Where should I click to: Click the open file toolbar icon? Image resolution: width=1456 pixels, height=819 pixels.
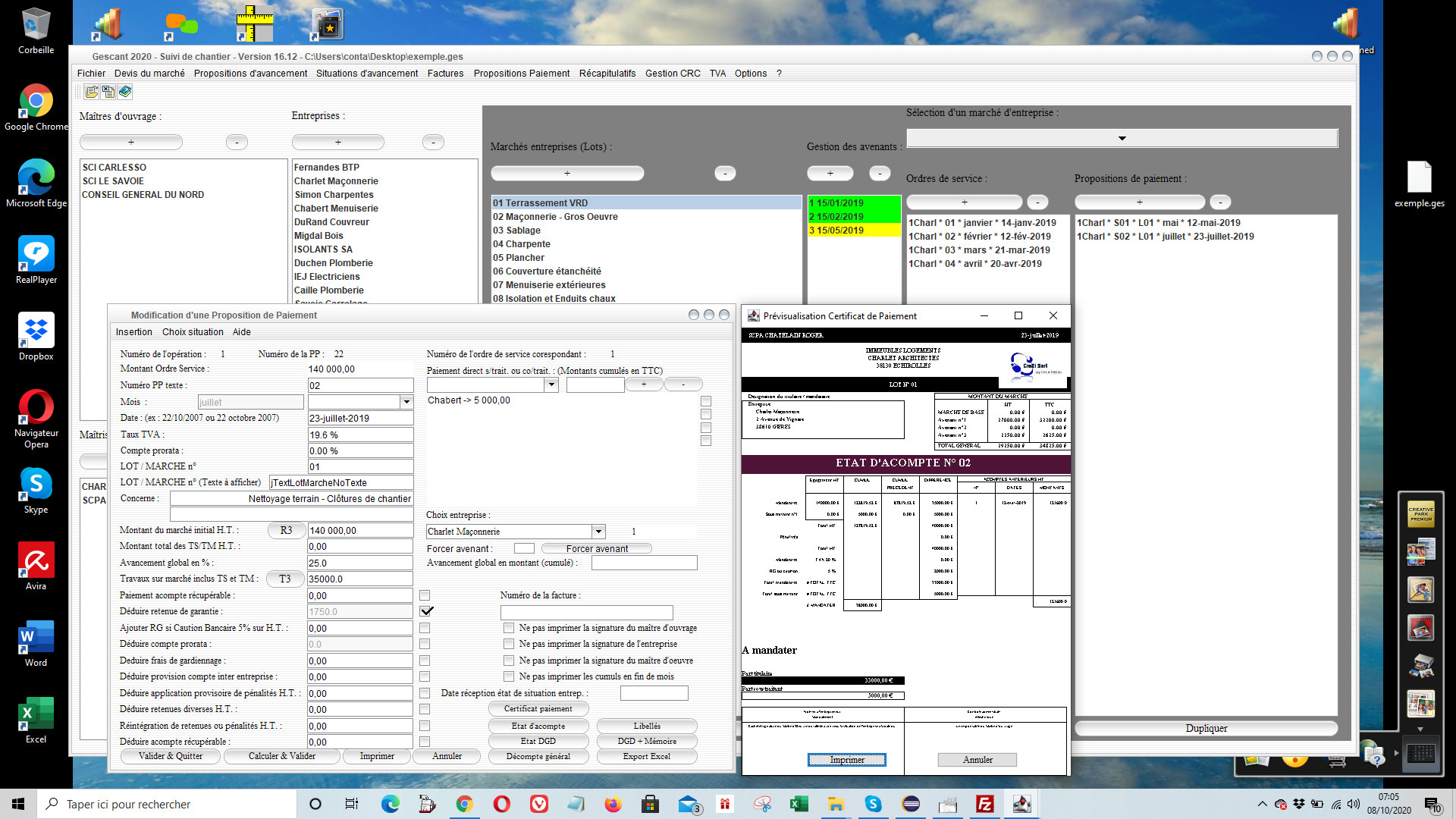tap(92, 92)
